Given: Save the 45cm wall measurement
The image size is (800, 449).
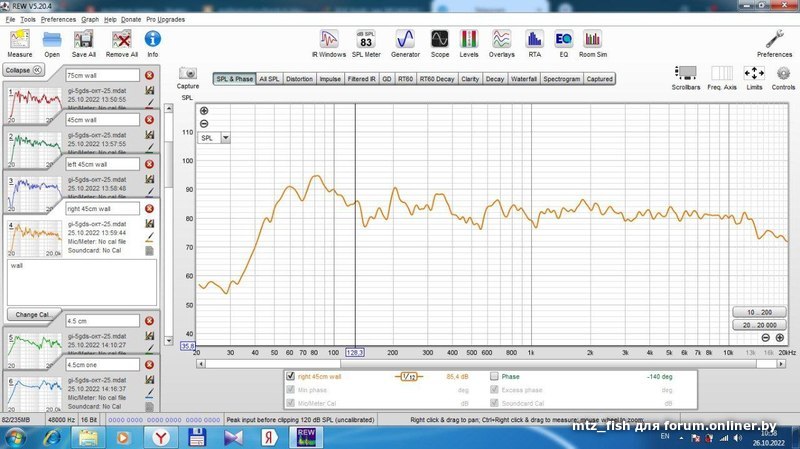Looking at the screenshot, I should pyautogui.click(x=149, y=135).
